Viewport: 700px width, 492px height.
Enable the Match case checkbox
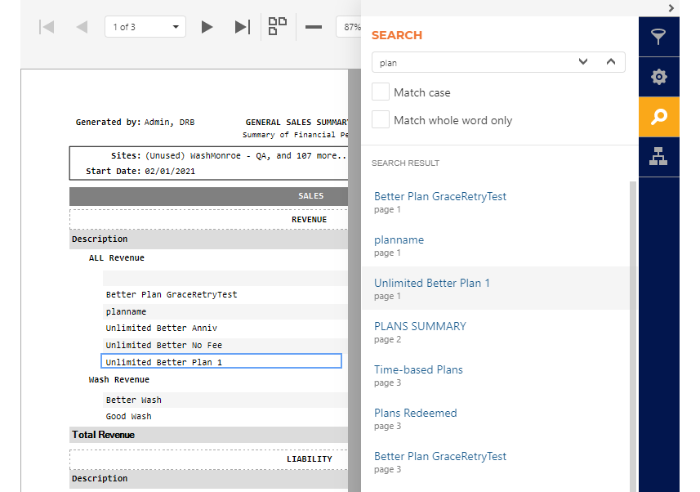381,92
